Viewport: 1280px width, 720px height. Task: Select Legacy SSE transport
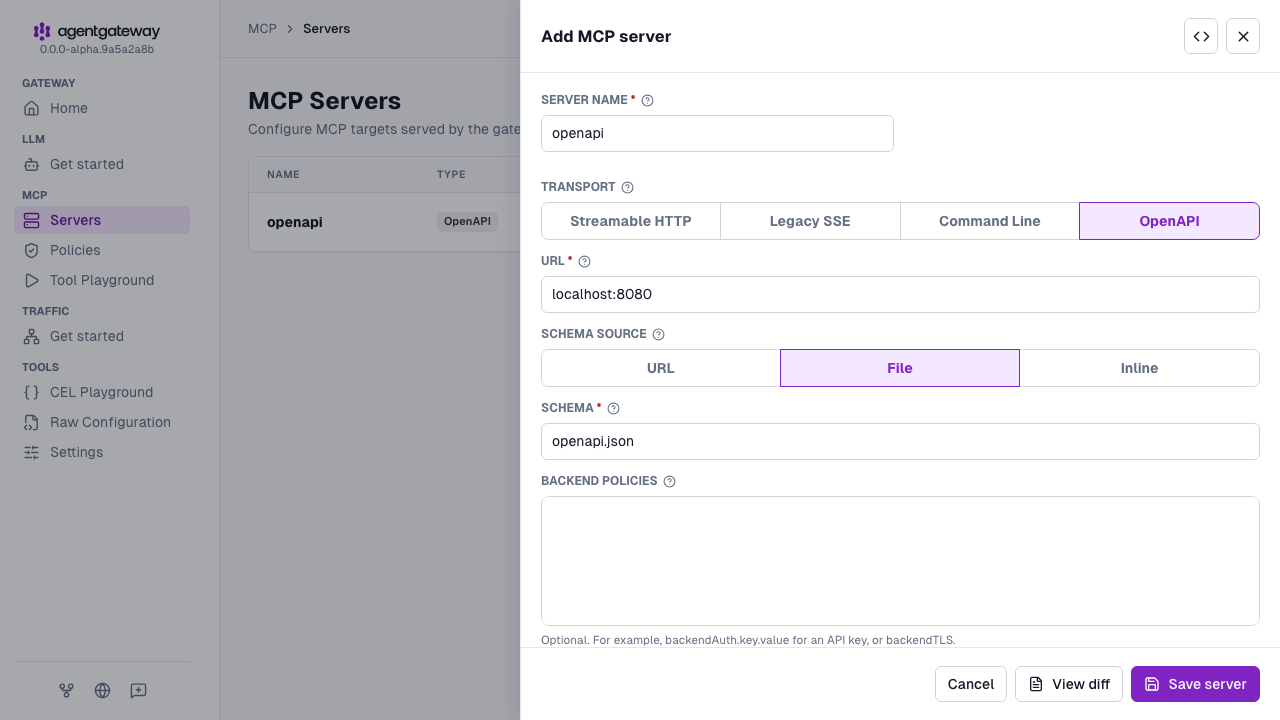pos(810,221)
